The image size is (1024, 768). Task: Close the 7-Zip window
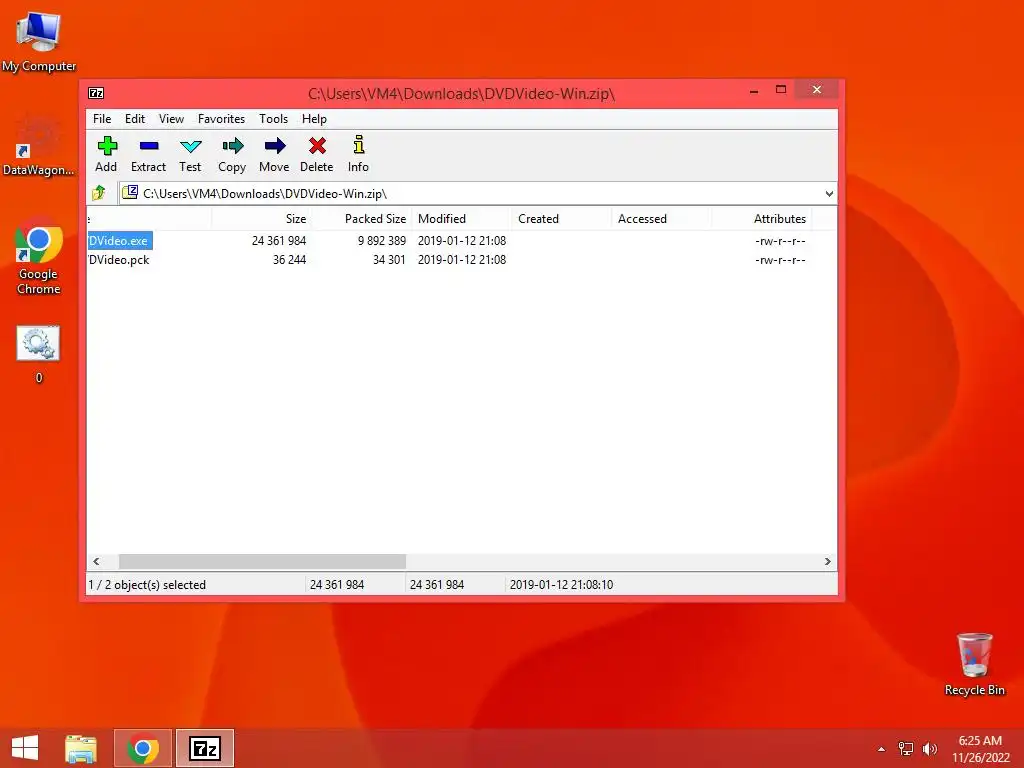(817, 90)
